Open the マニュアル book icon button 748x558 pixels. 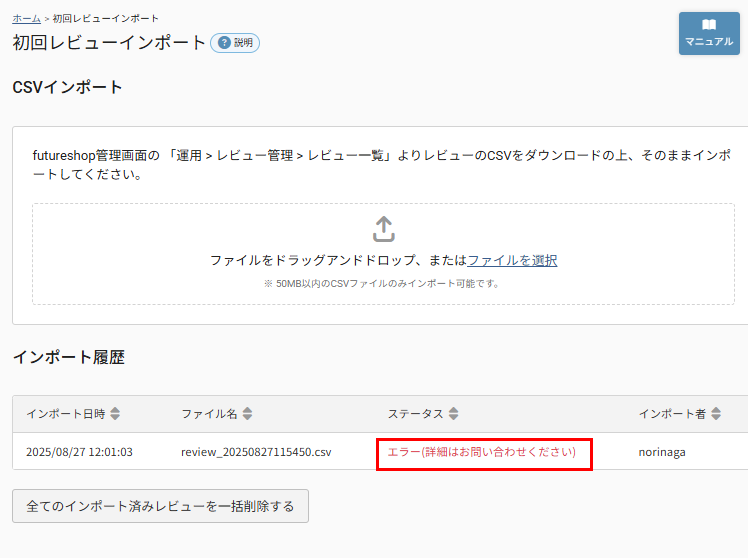pyautogui.click(x=708, y=33)
